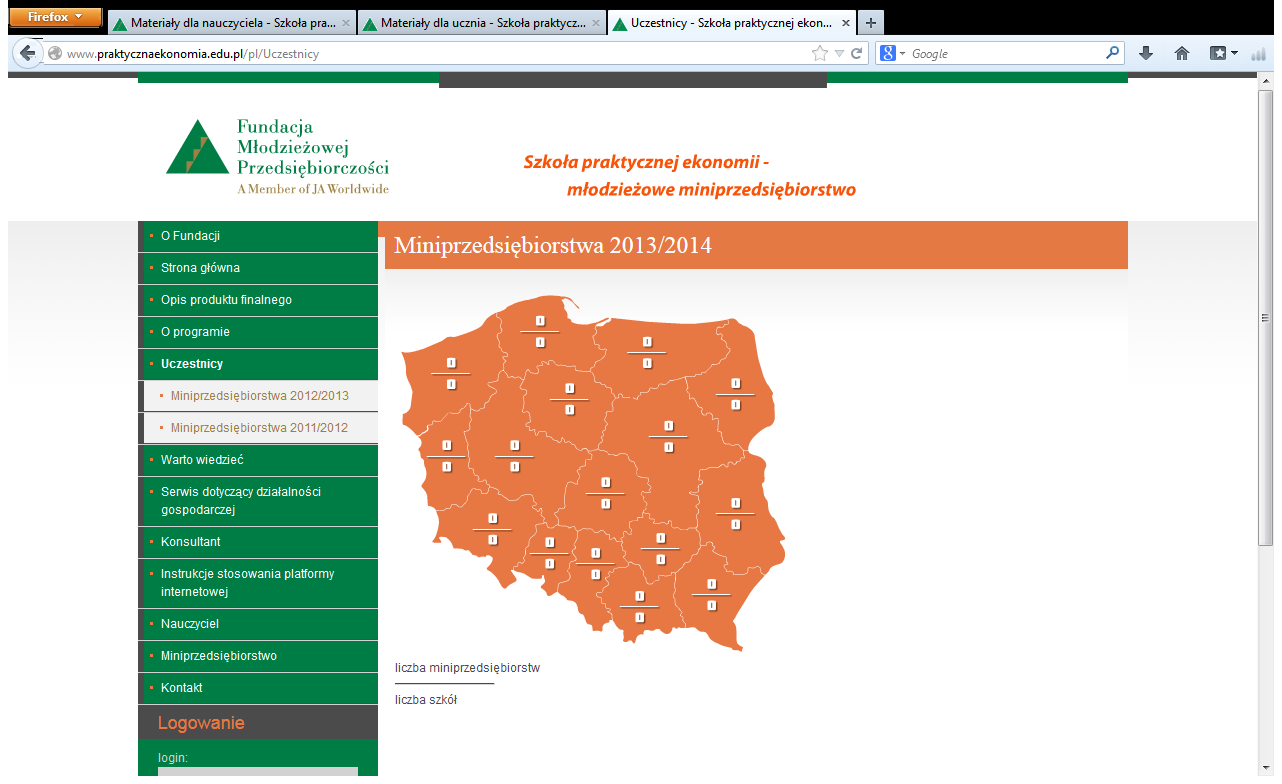1282x784 pixels.
Task: Switch to Materiały dla ucznia tab
Action: [481, 22]
